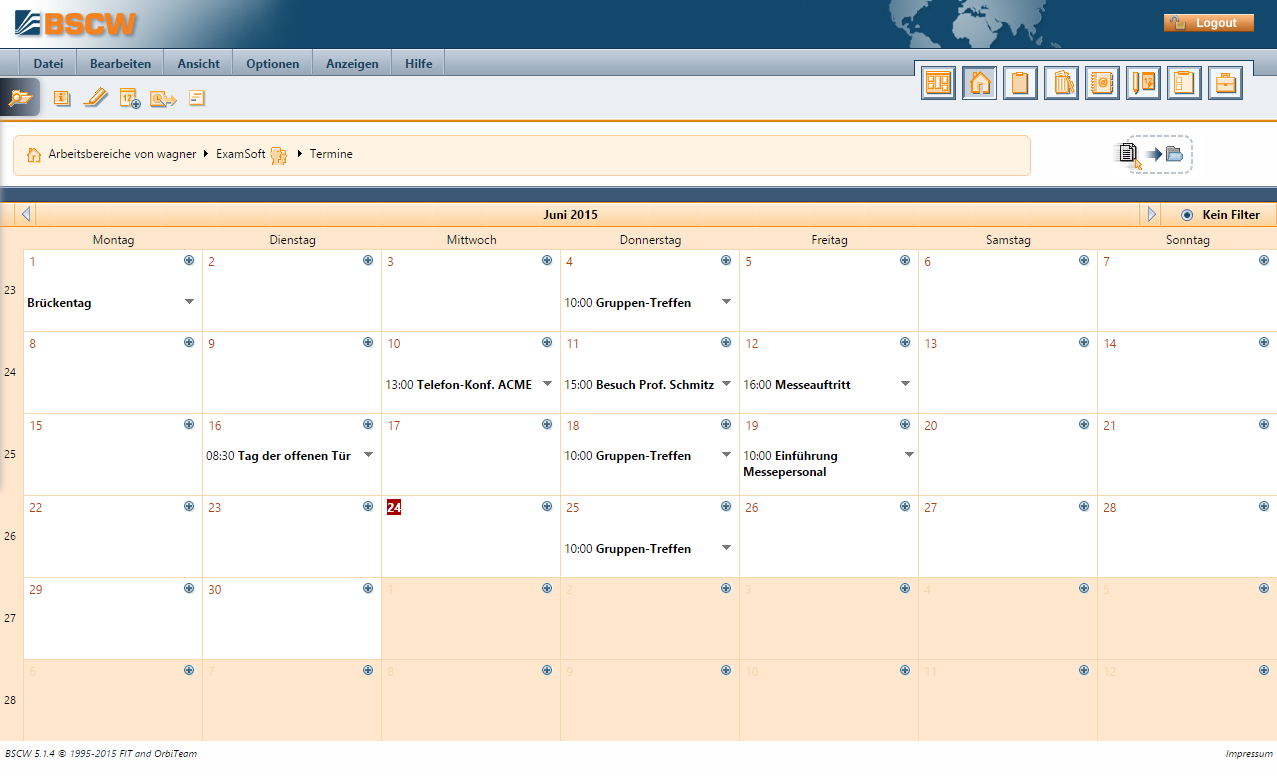Open the Datei menu
Viewport: 1277px width, 776px height.
coord(48,63)
